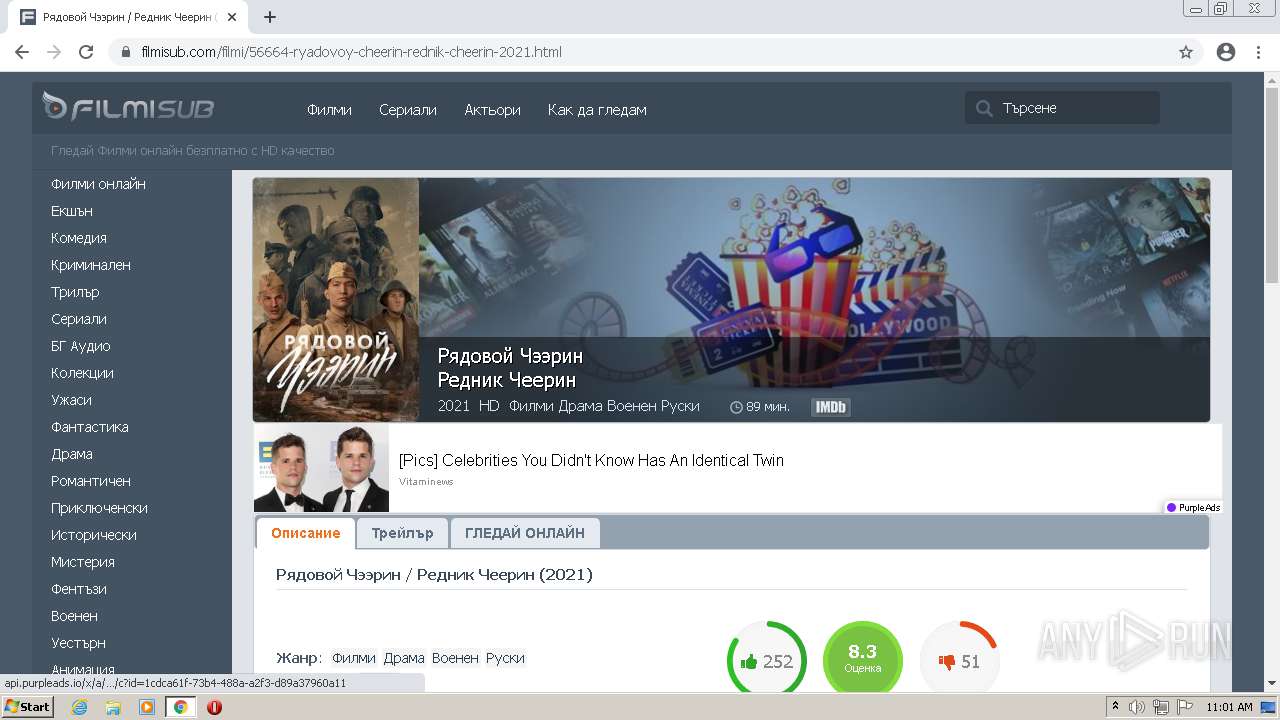
Task: Click Военен tag in the banner header
Action: [x=633, y=406]
